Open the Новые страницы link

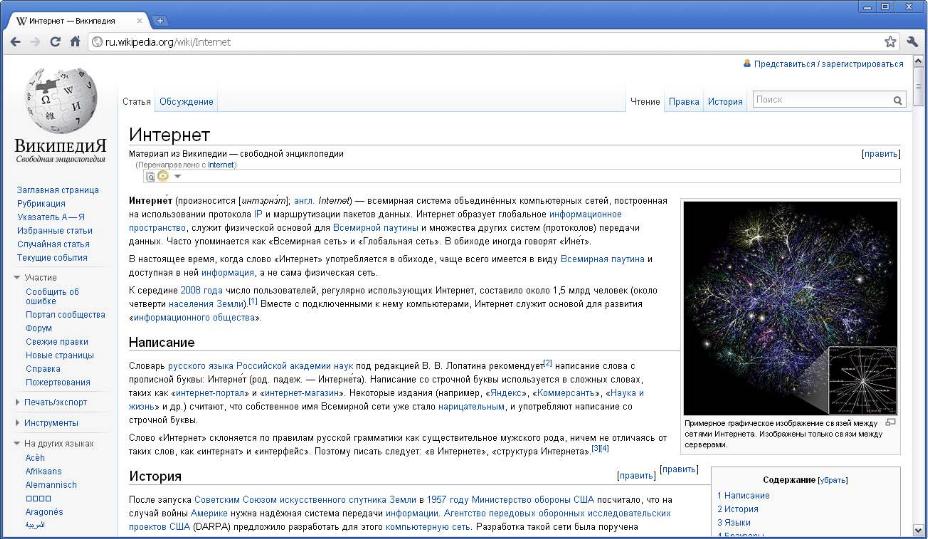click(59, 356)
